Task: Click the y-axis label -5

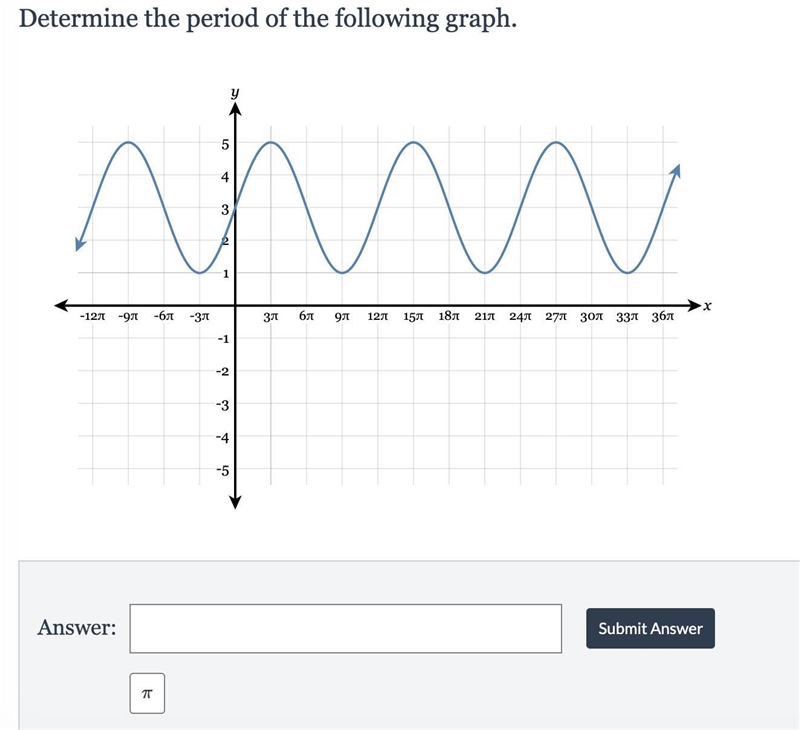Action: (222, 470)
